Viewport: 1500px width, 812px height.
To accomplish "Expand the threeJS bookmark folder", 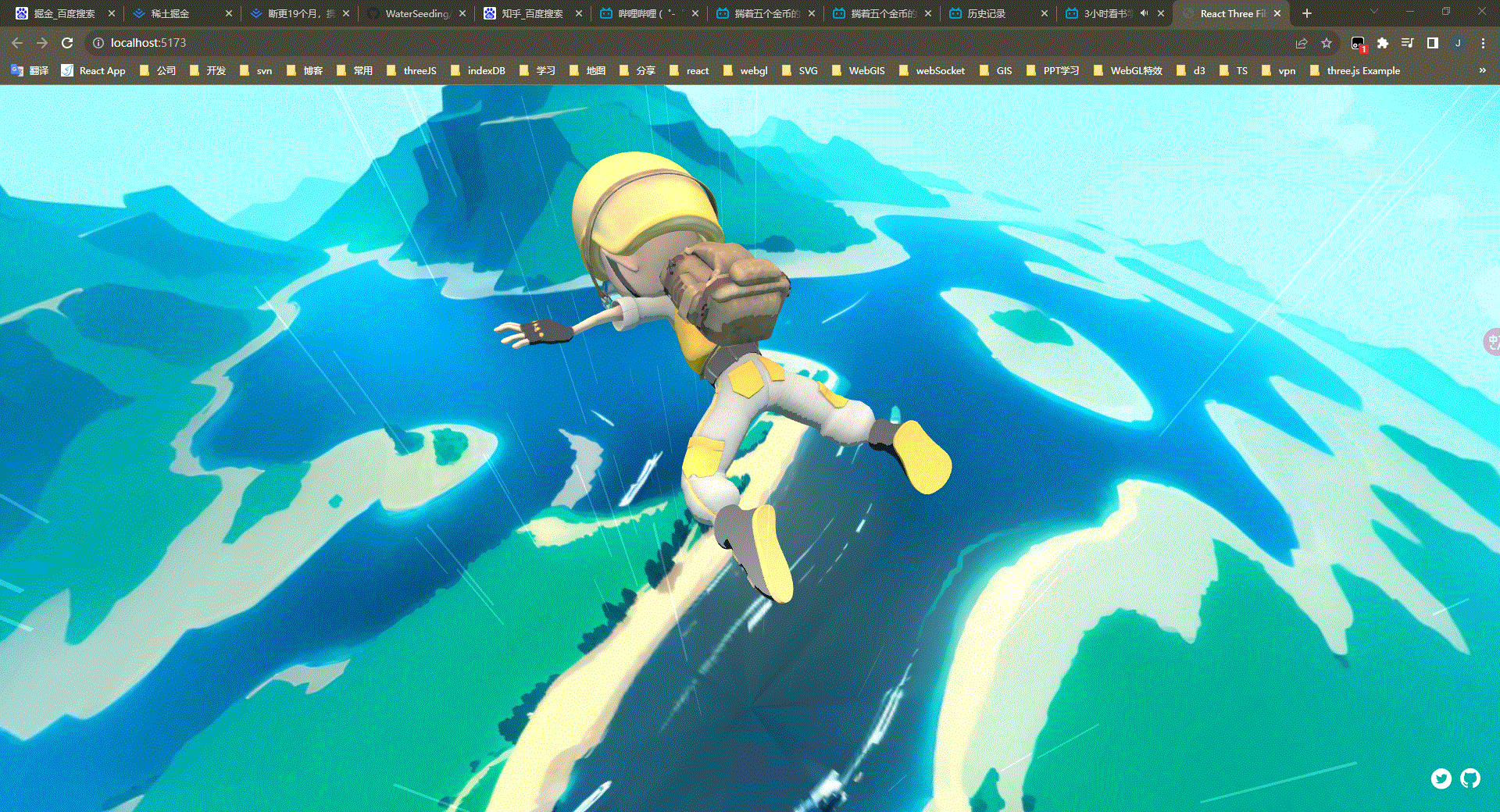I will point(411,70).
